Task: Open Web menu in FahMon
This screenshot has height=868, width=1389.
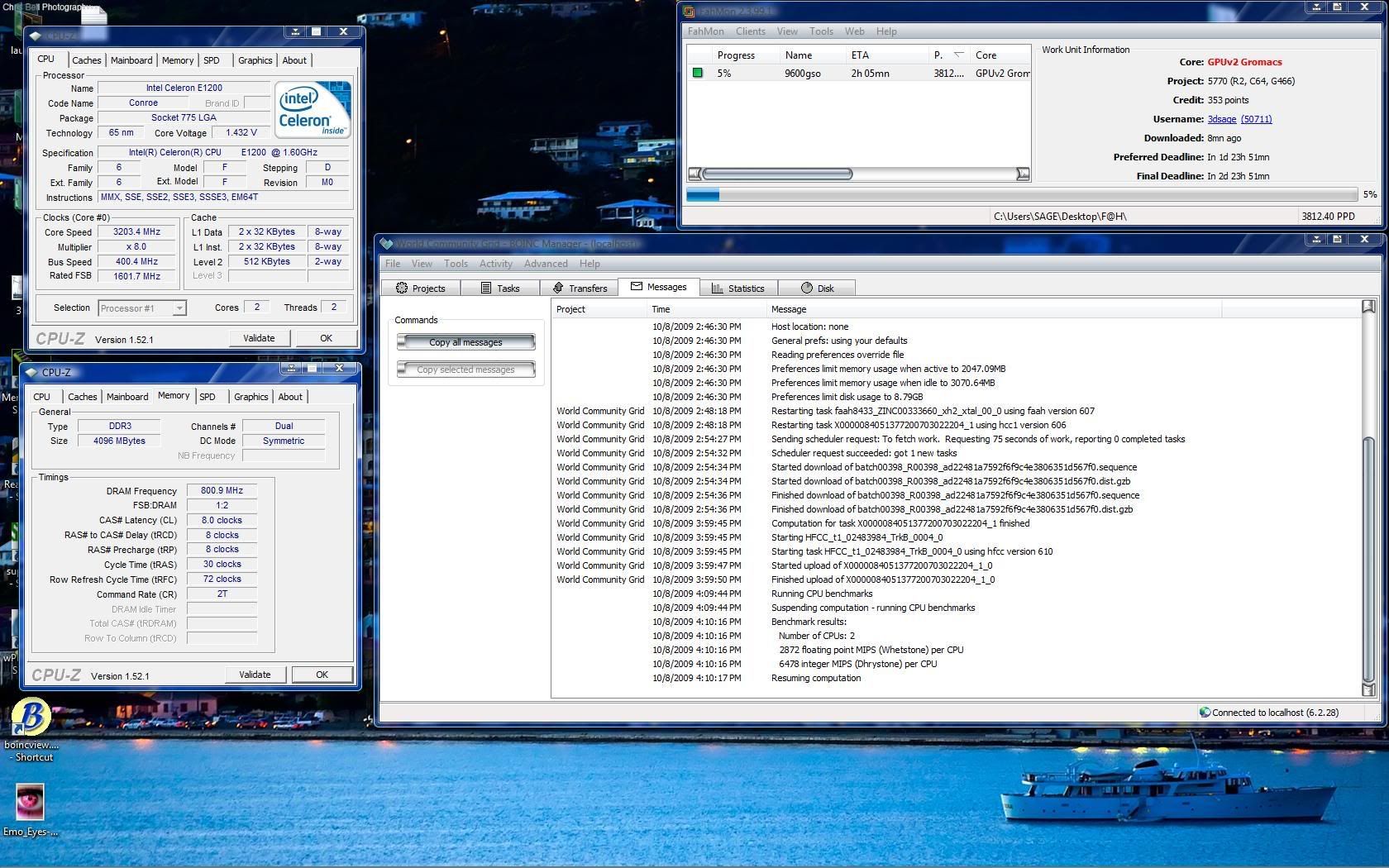Action: tap(855, 31)
